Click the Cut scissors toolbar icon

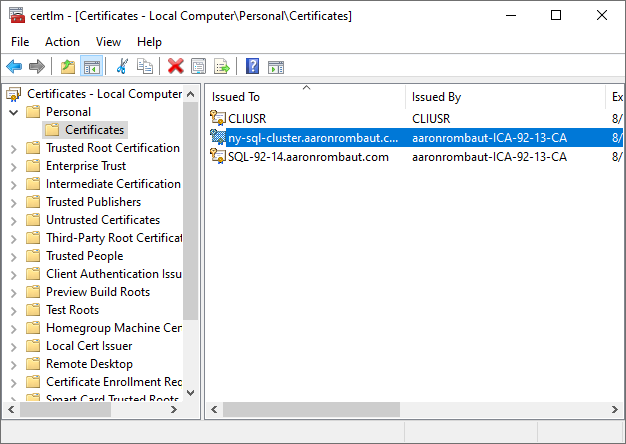coord(122,66)
